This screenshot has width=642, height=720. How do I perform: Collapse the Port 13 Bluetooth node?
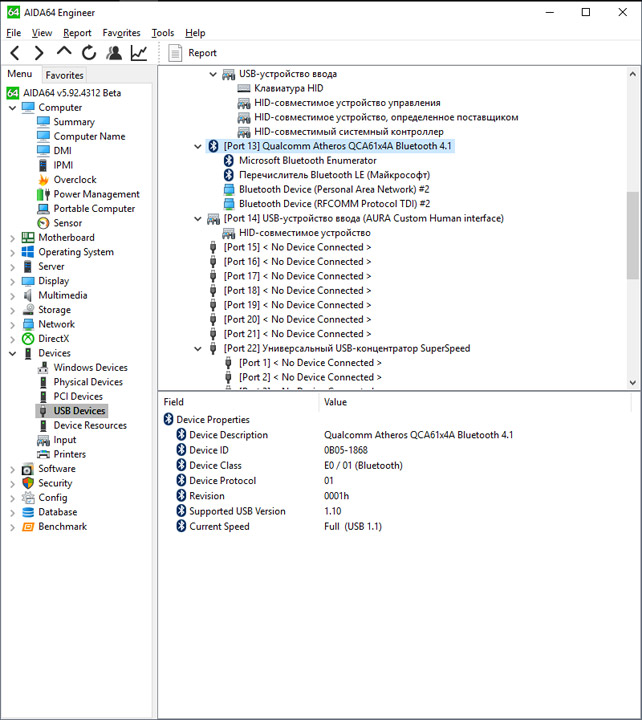tap(198, 146)
